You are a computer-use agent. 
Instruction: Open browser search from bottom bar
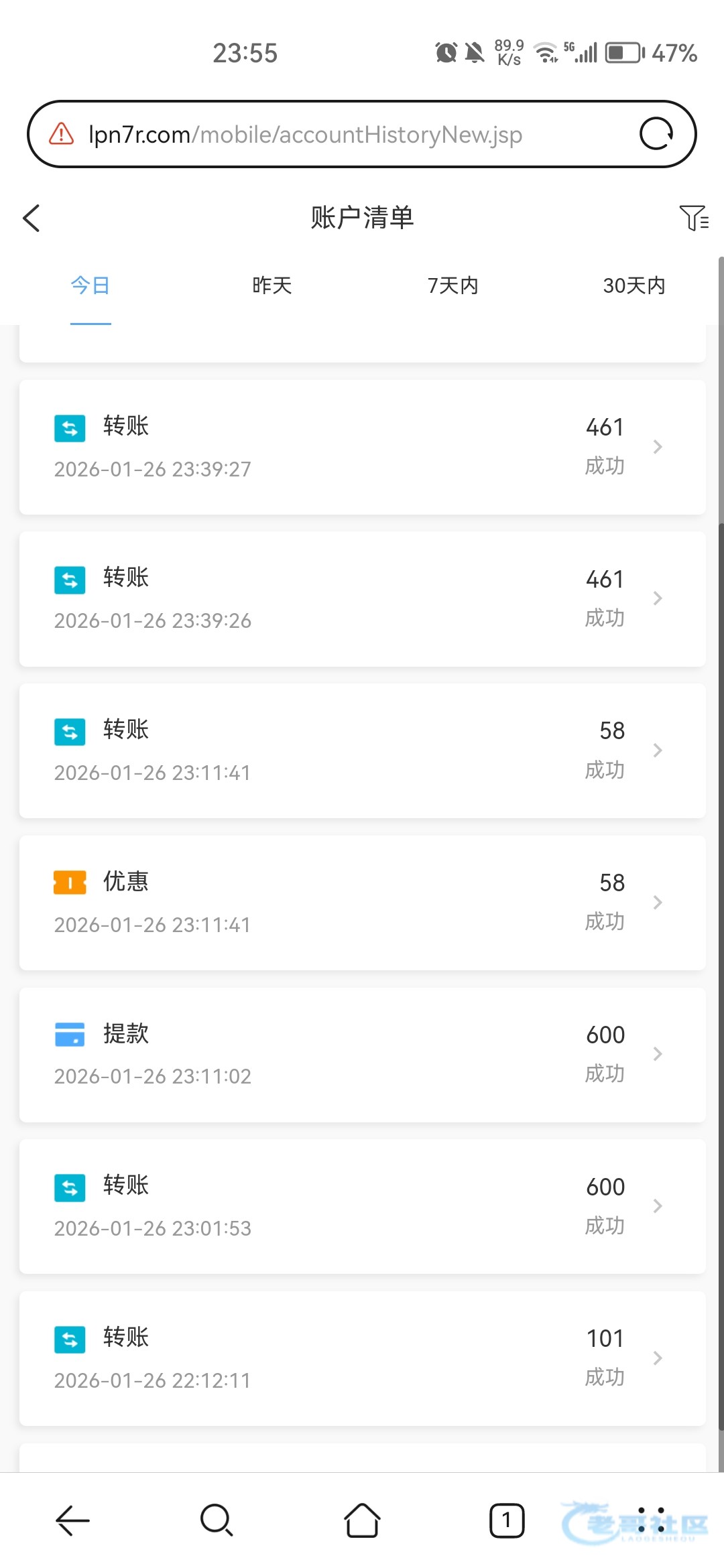(x=217, y=1520)
